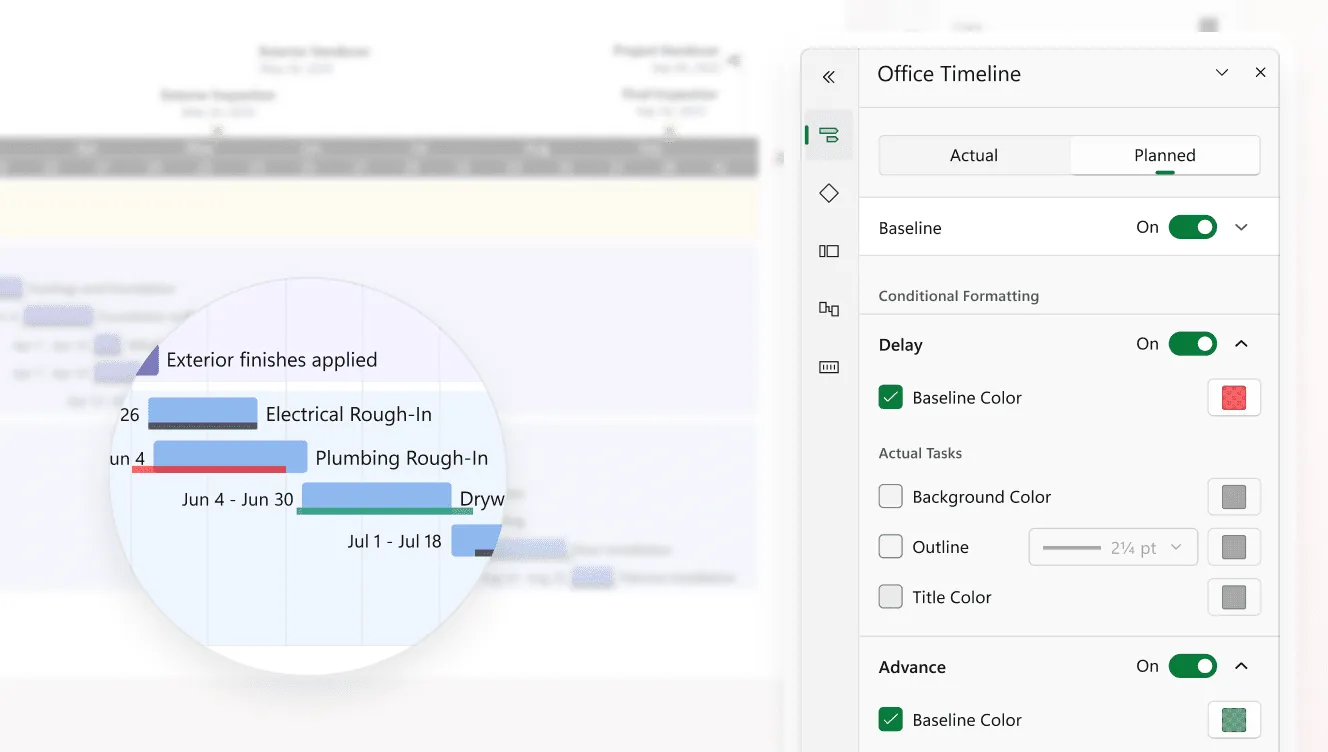Click the Exterior finishes applied label
Viewport: 1328px width, 752px height.
pos(272,360)
